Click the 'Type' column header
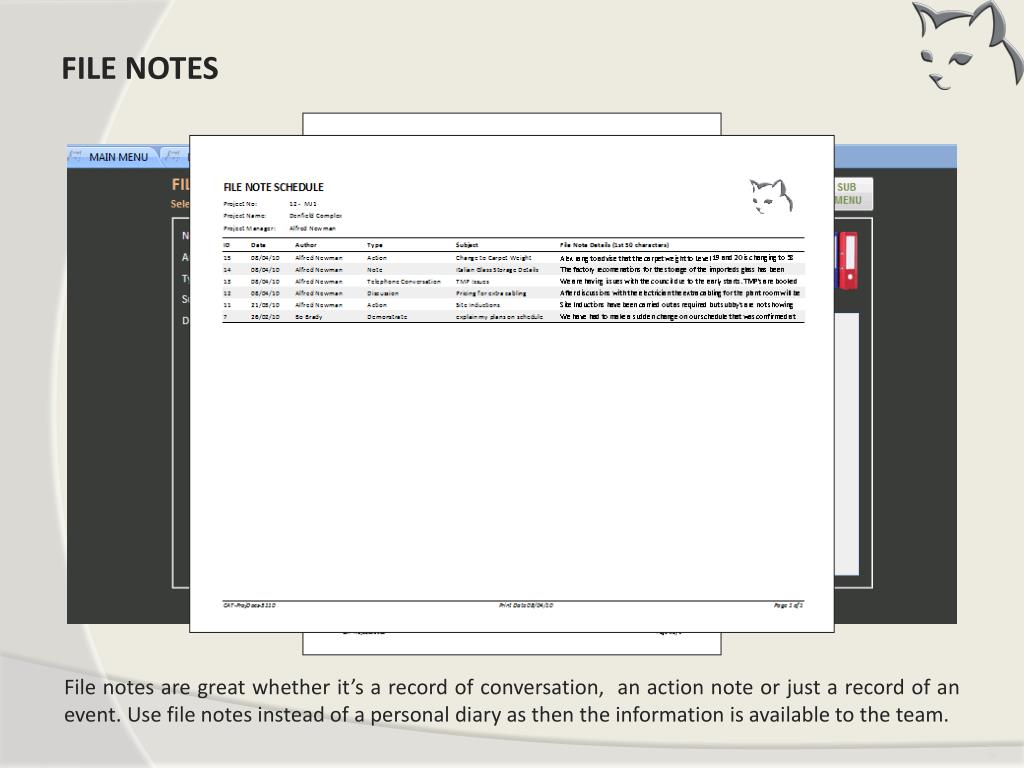 pos(375,245)
